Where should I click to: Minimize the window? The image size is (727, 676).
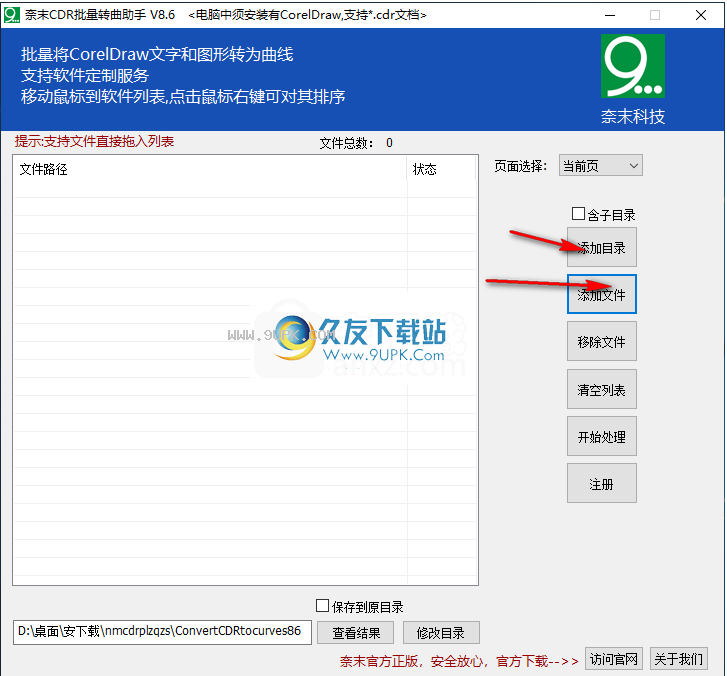click(x=610, y=15)
